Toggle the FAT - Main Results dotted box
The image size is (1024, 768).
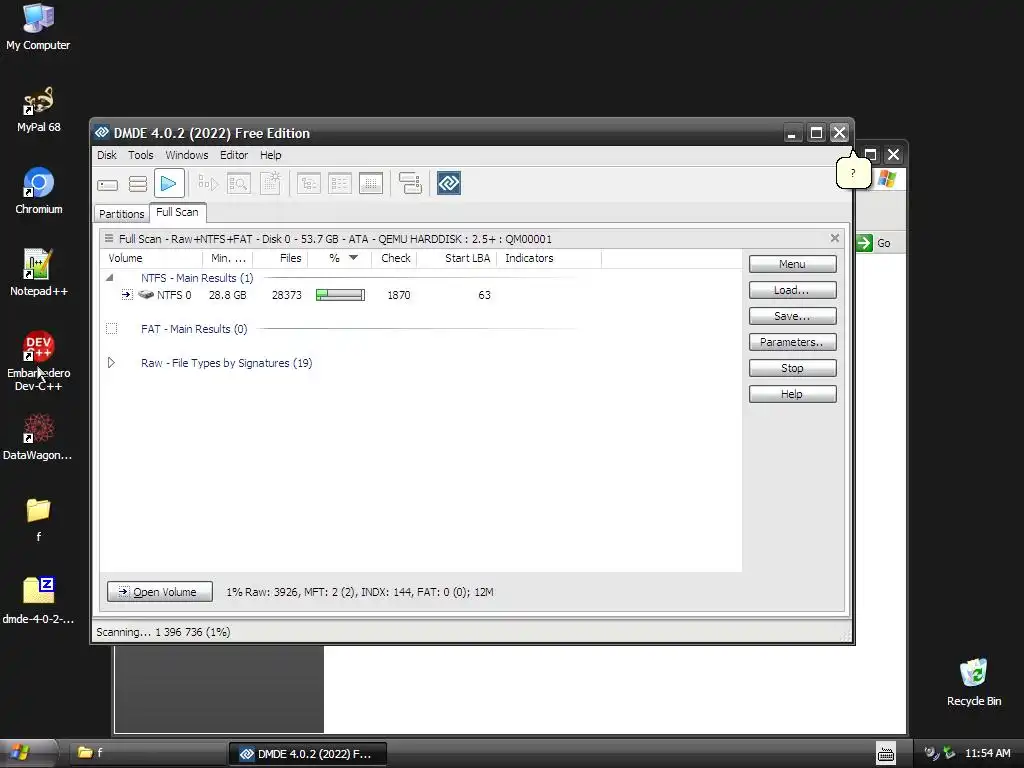point(112,328)
